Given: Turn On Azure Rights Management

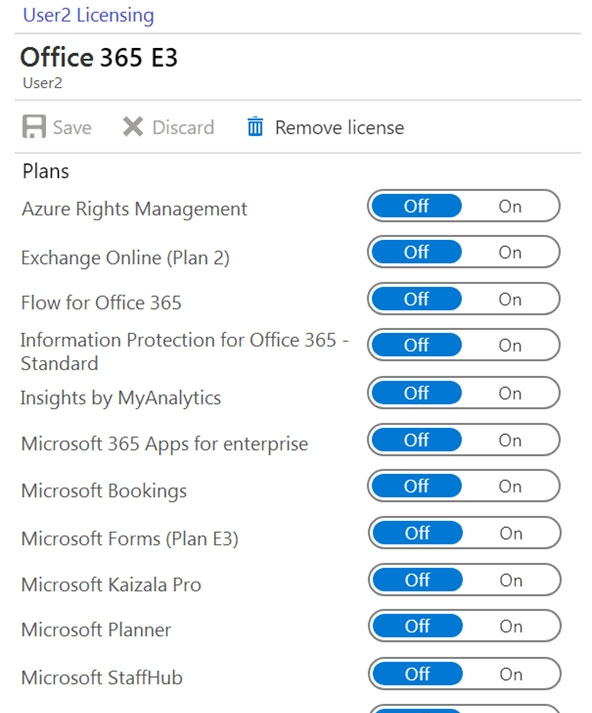Looking at the screenshot, I should (x=510, y=206).
